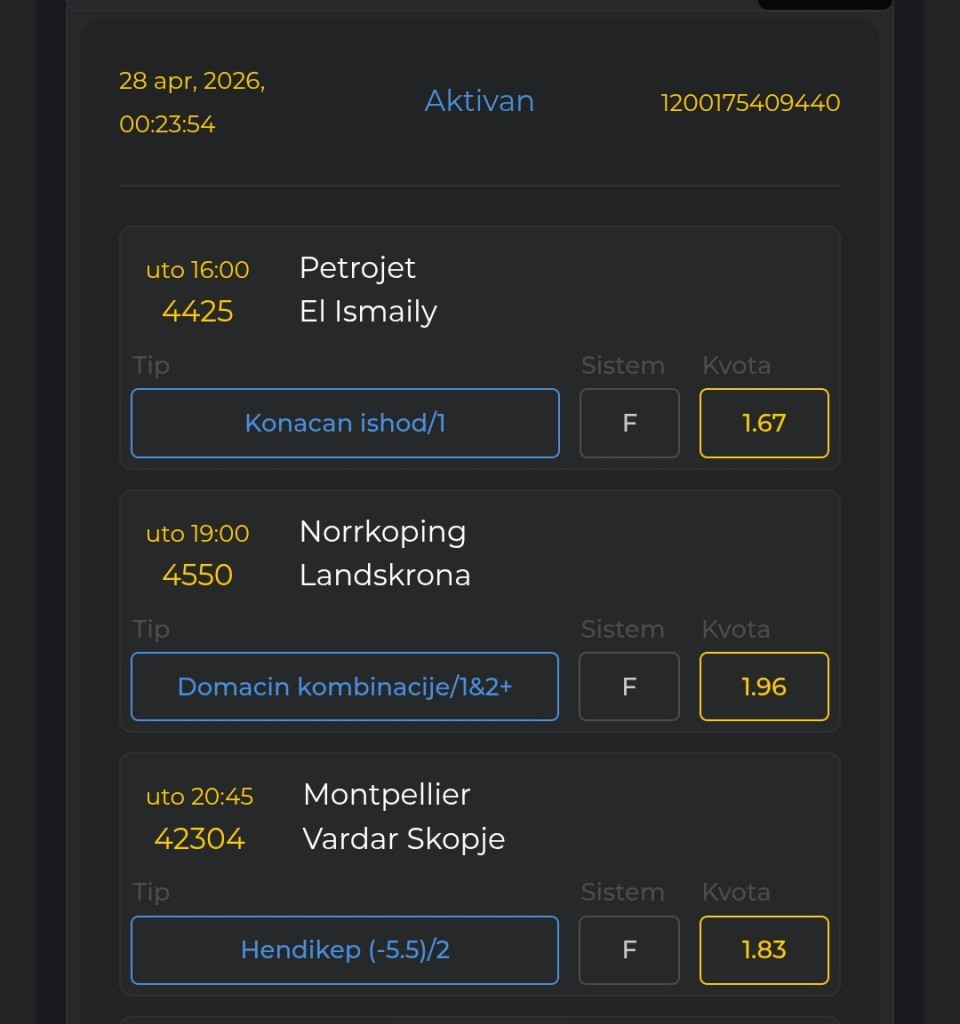
Task: Select ticket number 1200175409440
Action: point(750,103)
